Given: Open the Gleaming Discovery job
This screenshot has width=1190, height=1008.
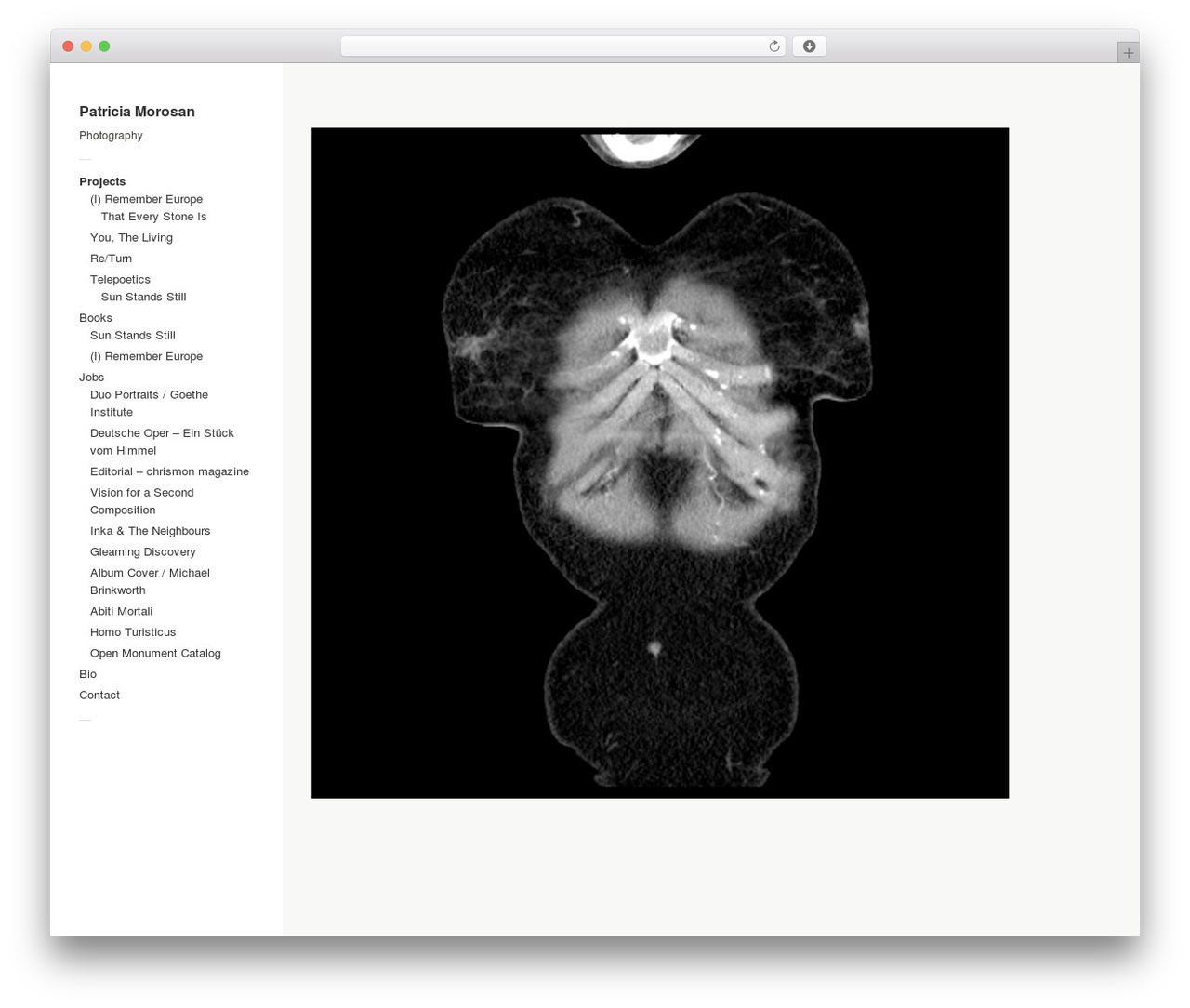Looking at the screenshot, I should click(142, 552).
